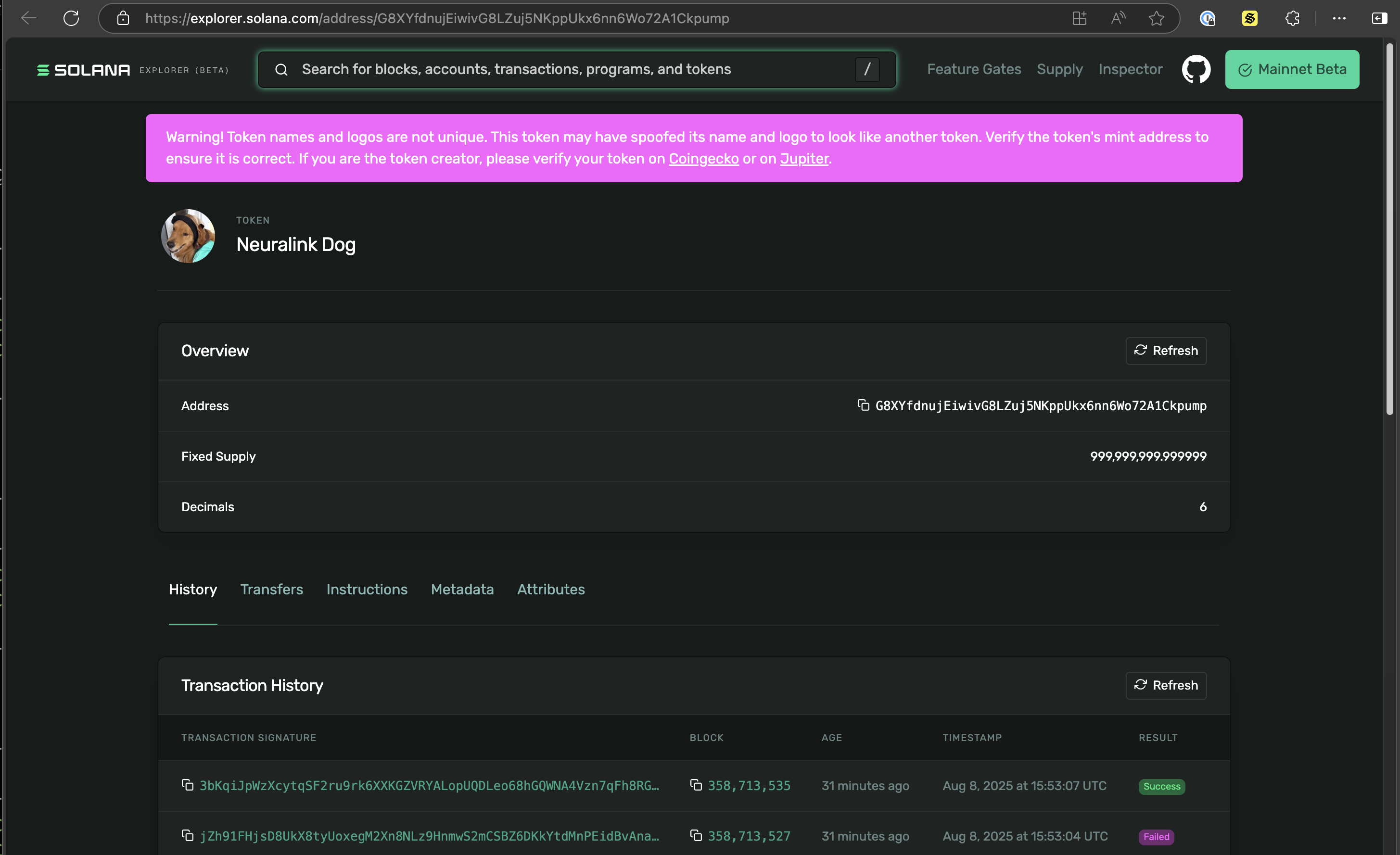1400x855 pixels.
Task: Open the GitHub repository icon
Action: click(x=1196, y=69)
